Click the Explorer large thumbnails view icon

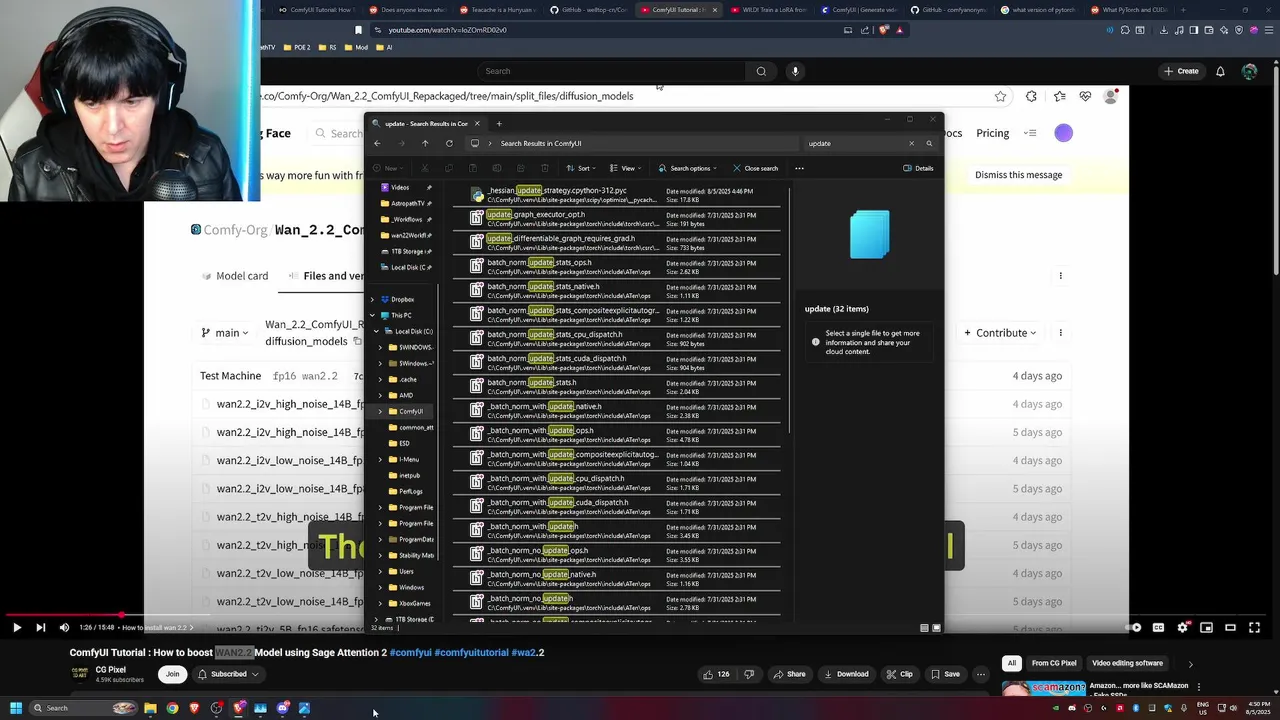(x=936, y=628)
